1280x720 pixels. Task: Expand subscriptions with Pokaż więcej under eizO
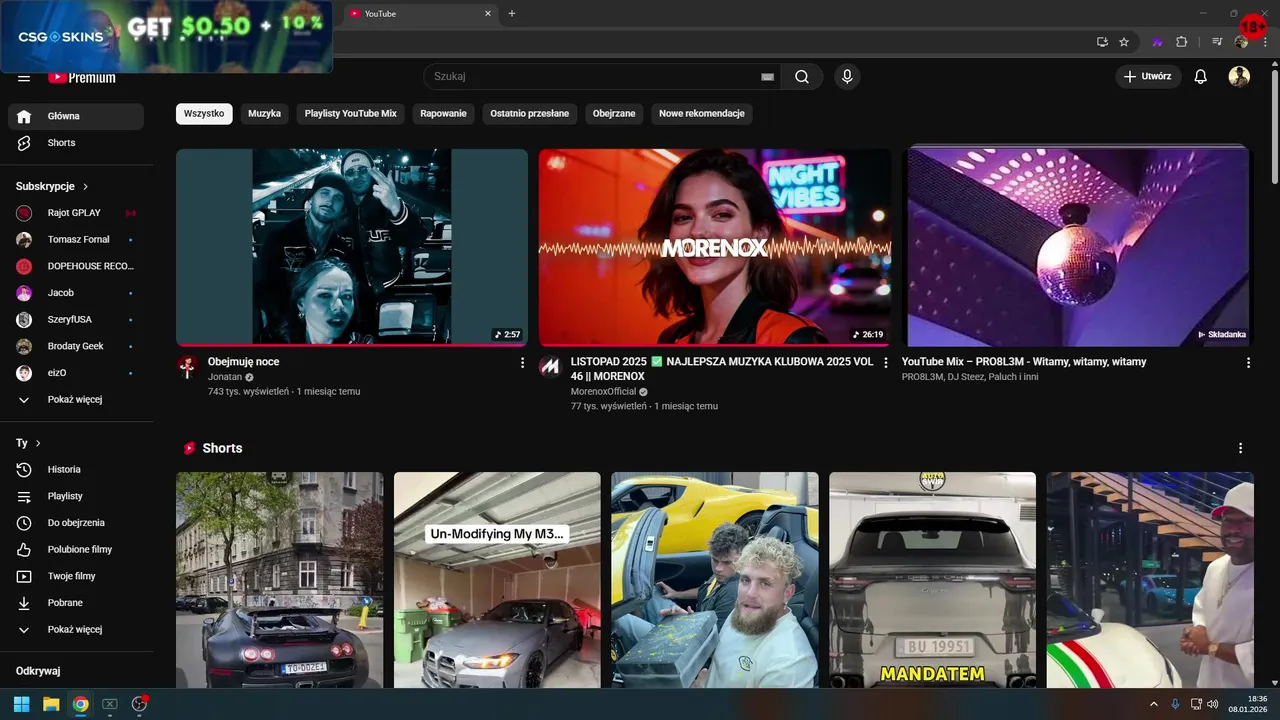tap(76, 400)
